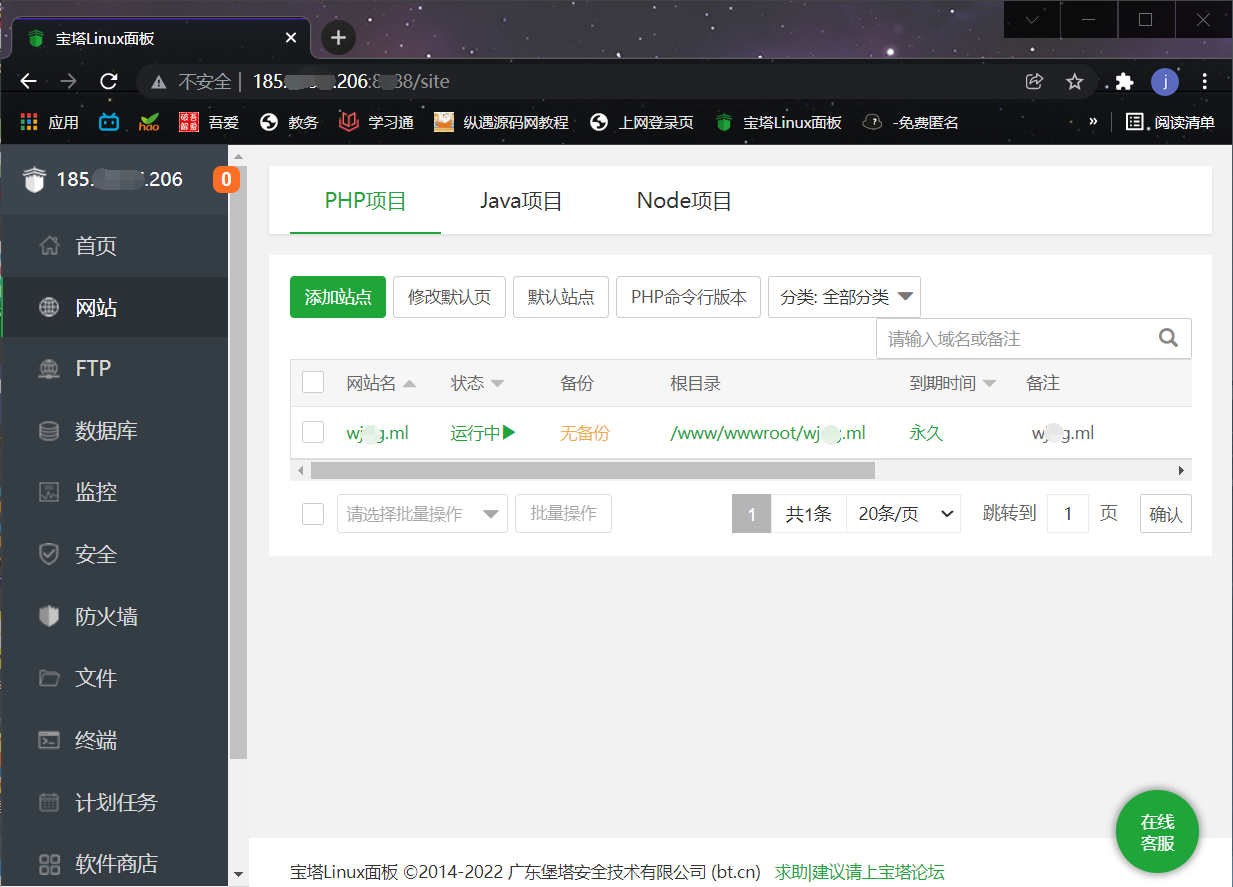This screenshot has height=887, width=1233.
Task: Close the 宝塔Linux面板 browser tab
Action: pyautogui.click(x=291, y=38)
